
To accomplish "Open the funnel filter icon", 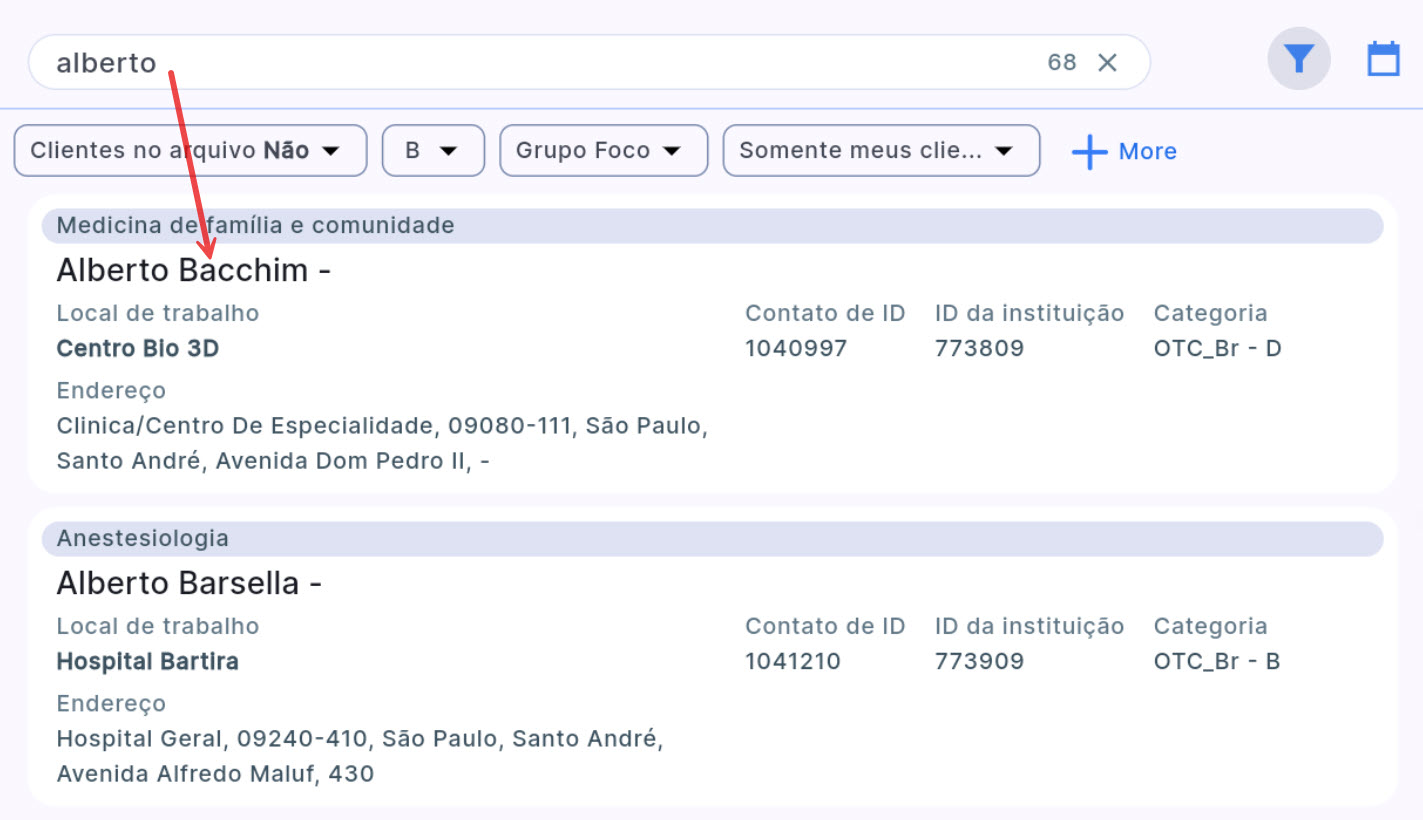I will pyautogui.click(x=1298, y=60).
